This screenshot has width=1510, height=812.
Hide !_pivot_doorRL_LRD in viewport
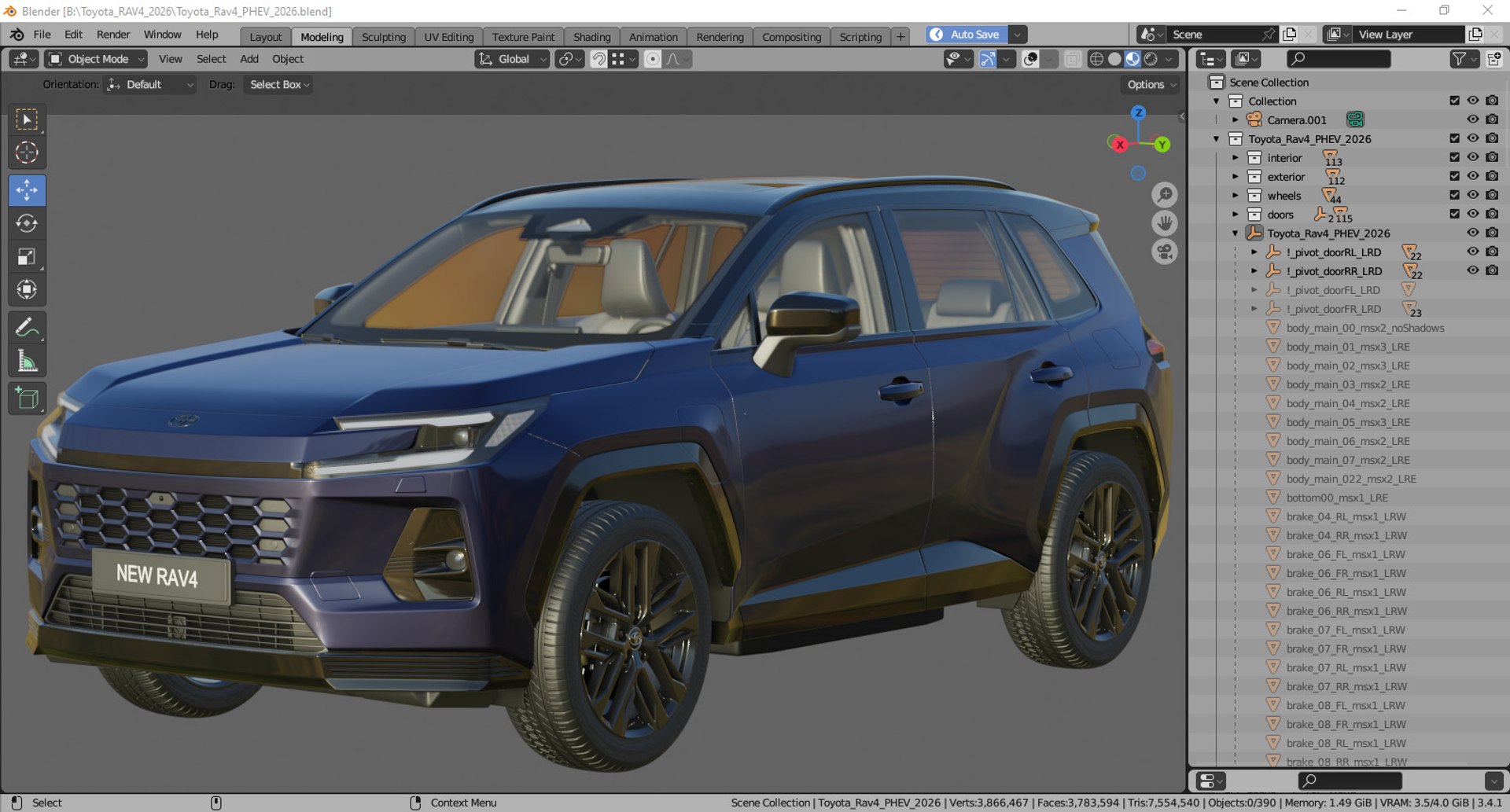coord(1473,252)
